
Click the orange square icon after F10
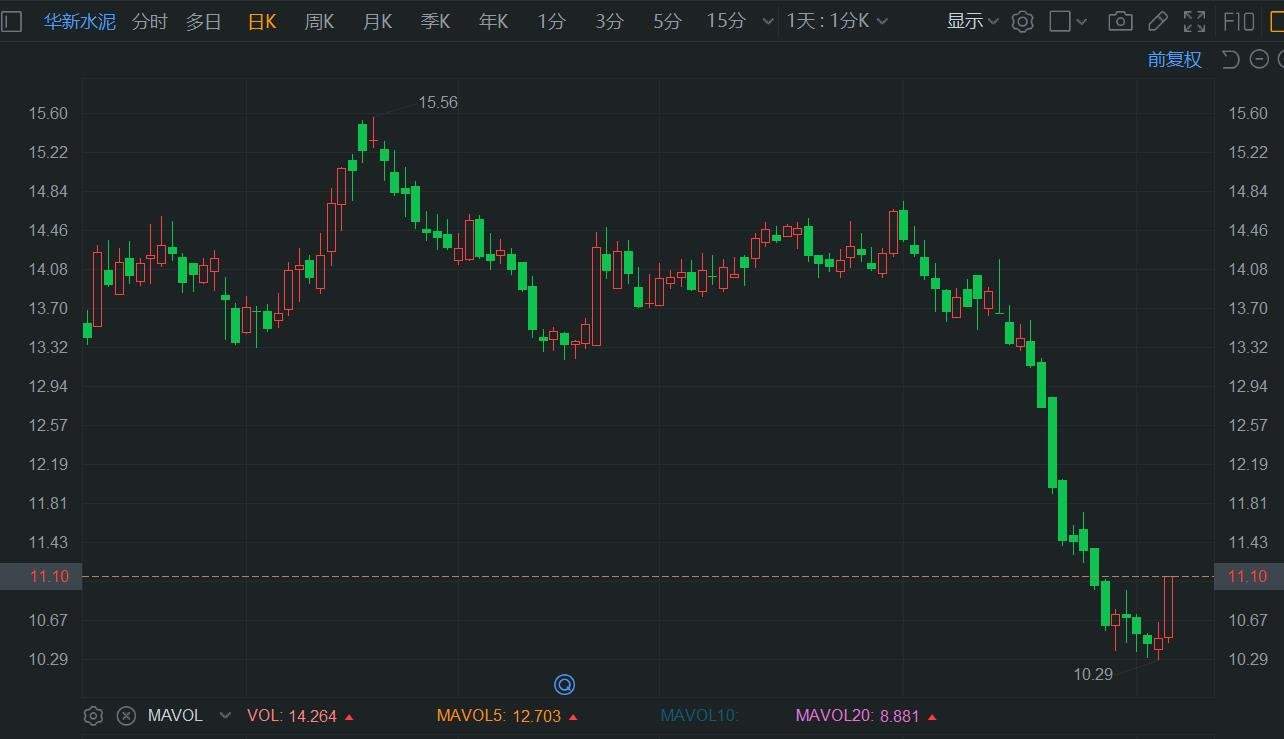click(x=1276, y=21)
